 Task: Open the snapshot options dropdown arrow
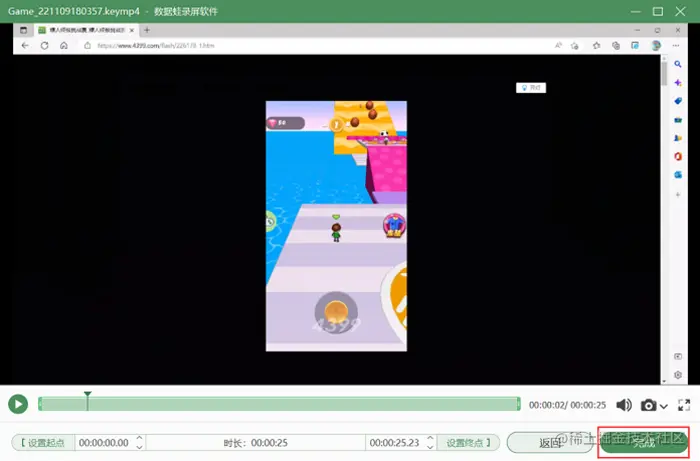pyautogui.click(x=664, y=406)
